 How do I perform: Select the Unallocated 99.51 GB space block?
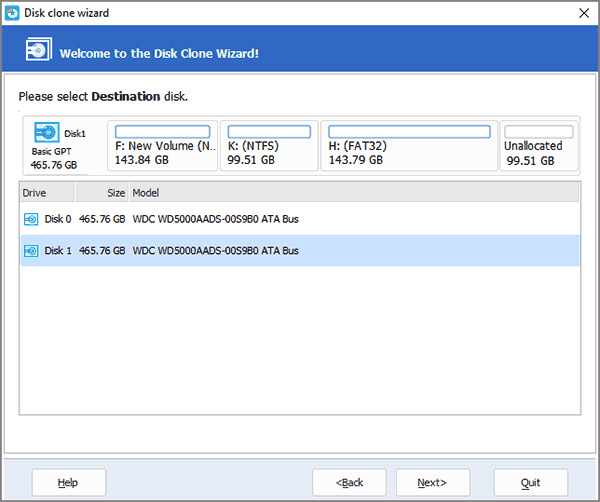pos(539,146)
